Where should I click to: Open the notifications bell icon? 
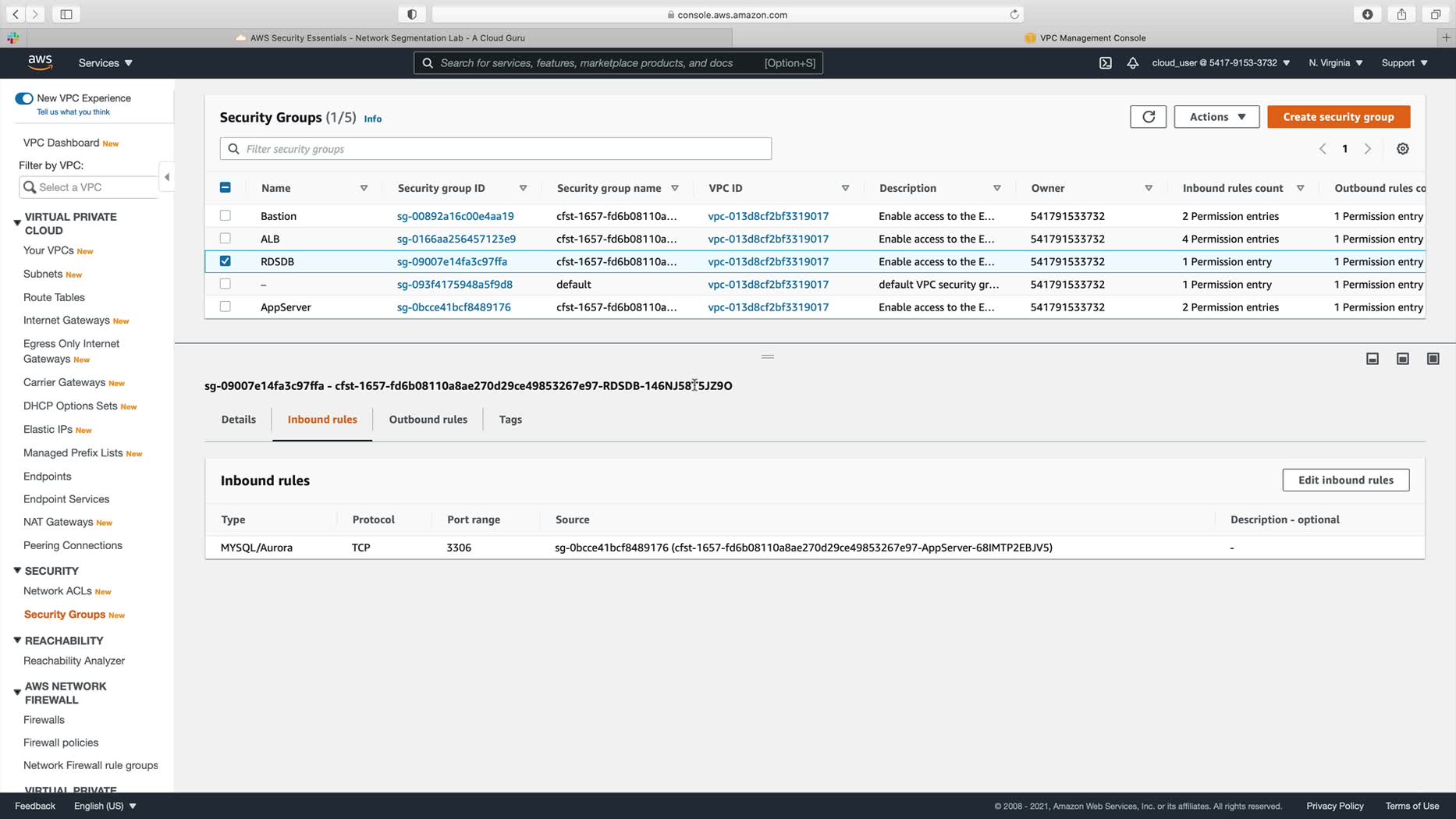tap(1132, 63)
